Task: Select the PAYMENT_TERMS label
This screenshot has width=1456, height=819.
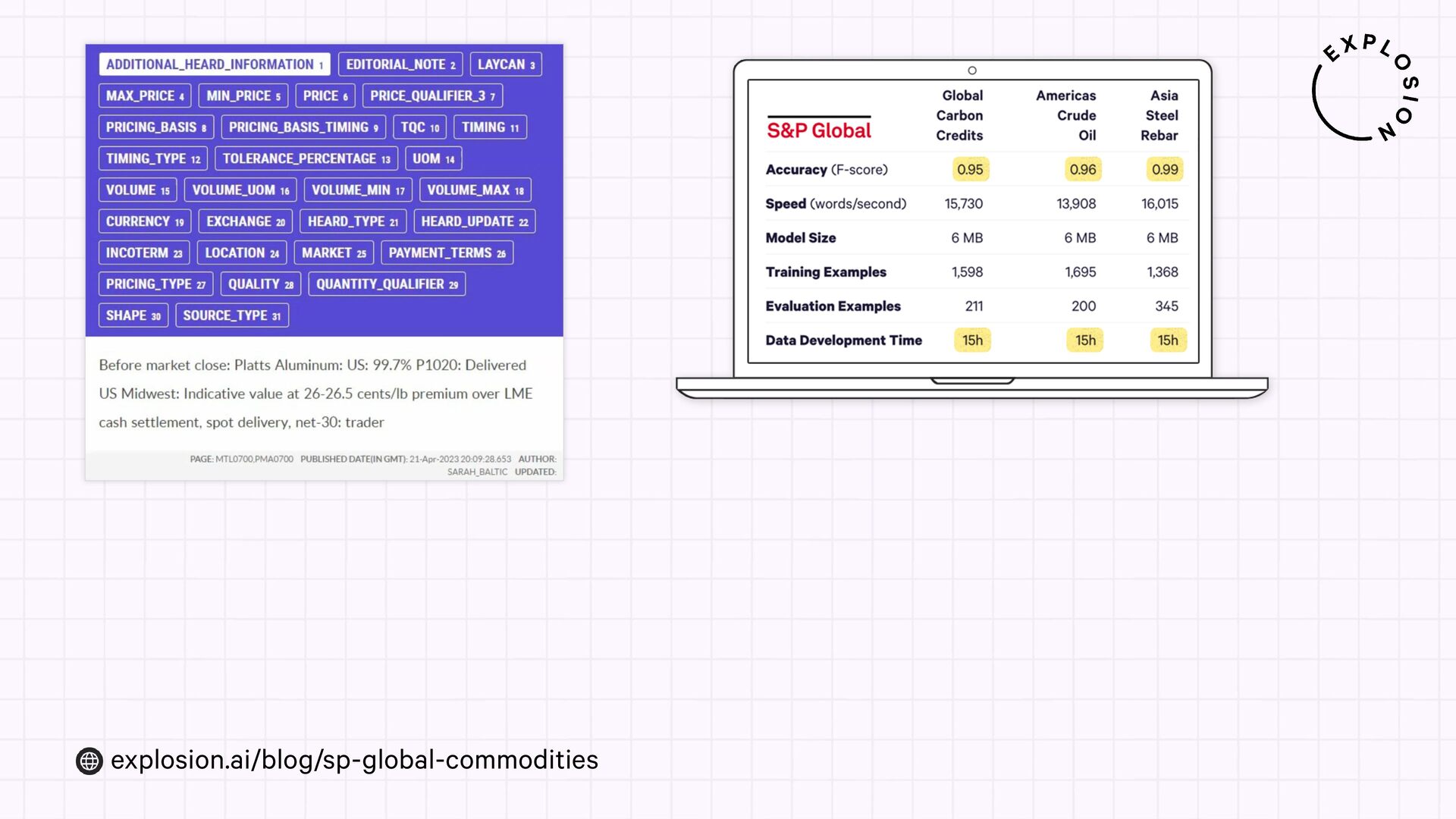Action: (447, 253)
